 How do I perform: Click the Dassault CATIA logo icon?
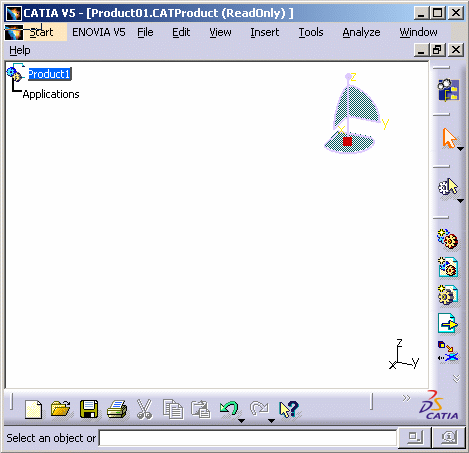point(439,405)
